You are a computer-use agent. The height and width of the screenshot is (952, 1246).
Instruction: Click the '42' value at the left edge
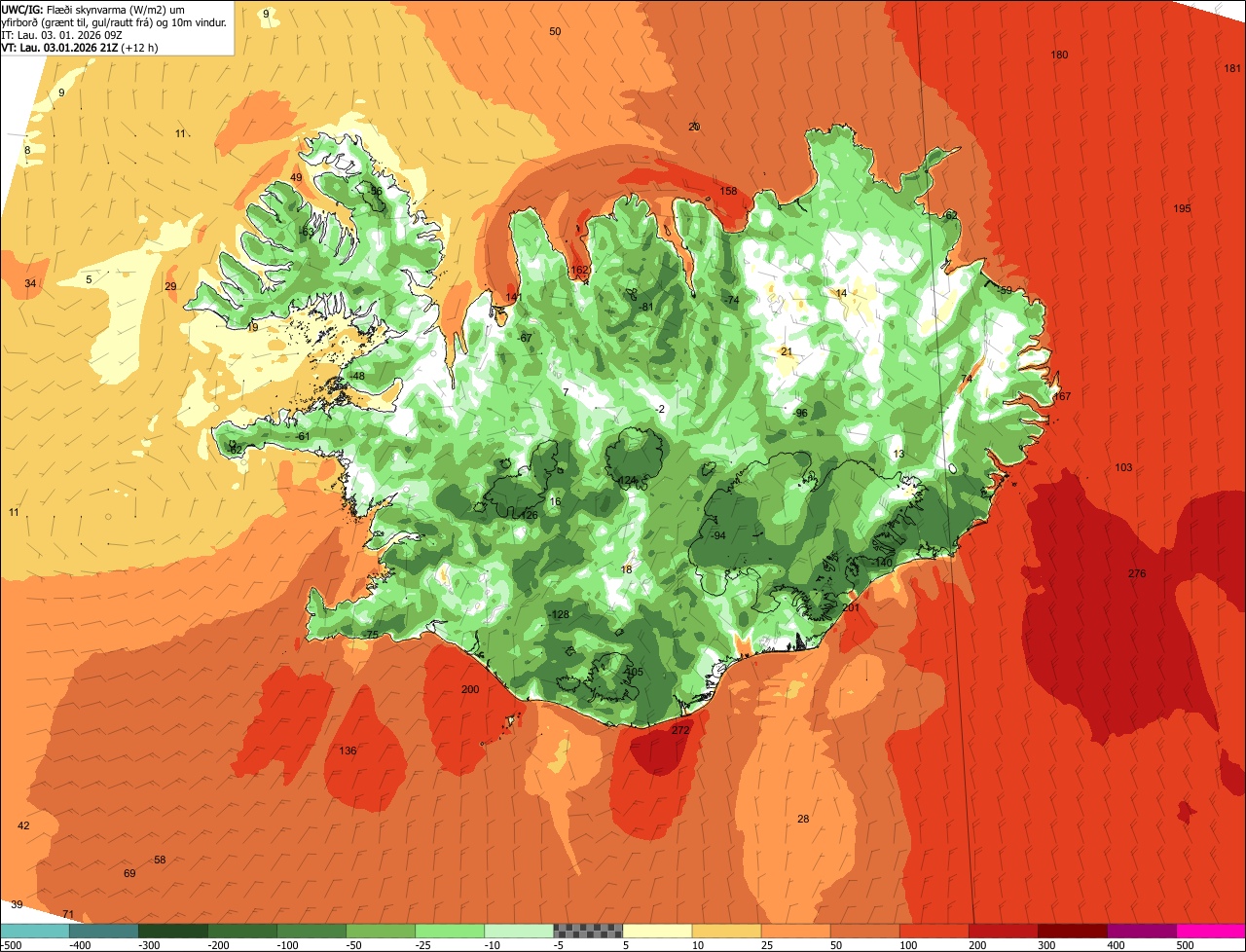[24, 825]
